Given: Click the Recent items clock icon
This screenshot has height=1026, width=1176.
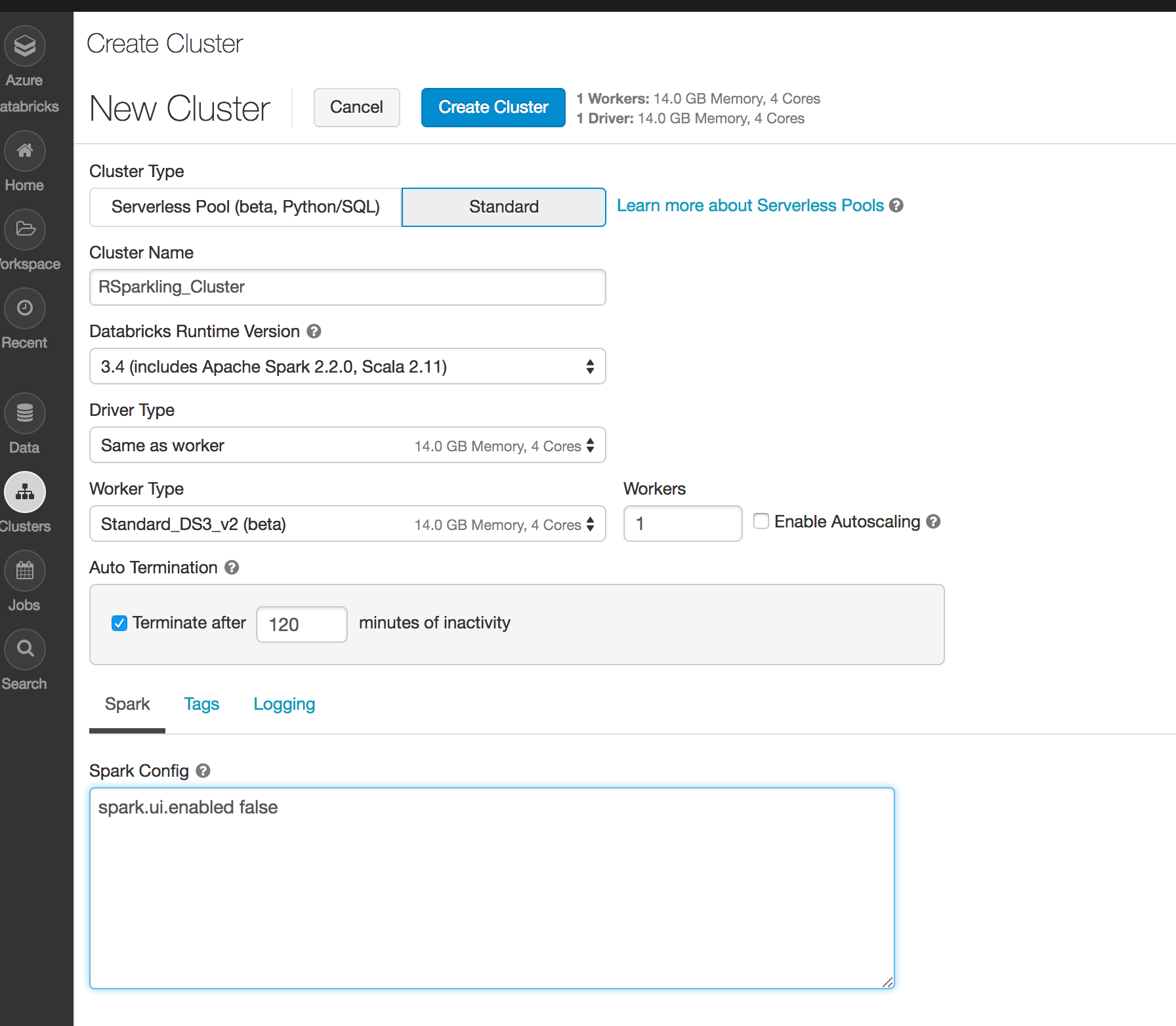Looking at the screenshot, I should 24,308.
